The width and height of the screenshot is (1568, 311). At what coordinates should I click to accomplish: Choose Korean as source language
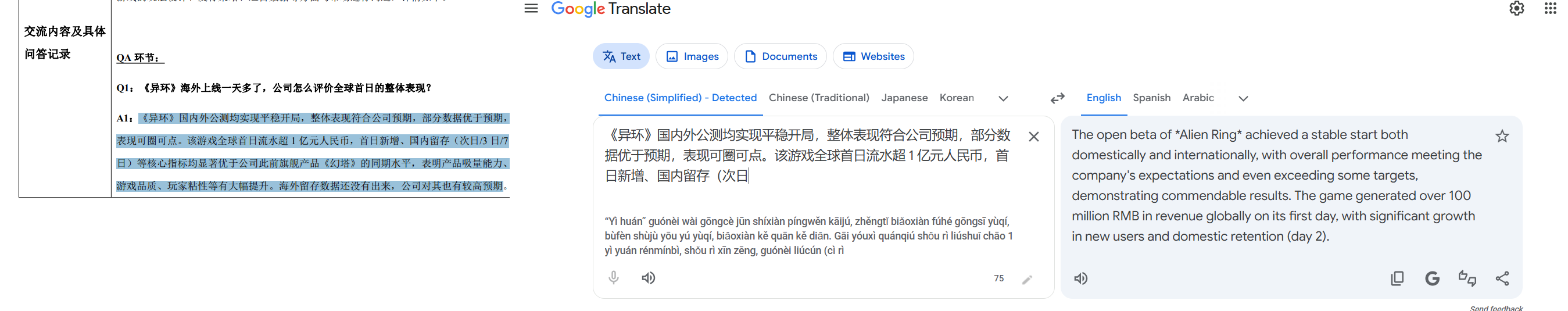[956, 98]
